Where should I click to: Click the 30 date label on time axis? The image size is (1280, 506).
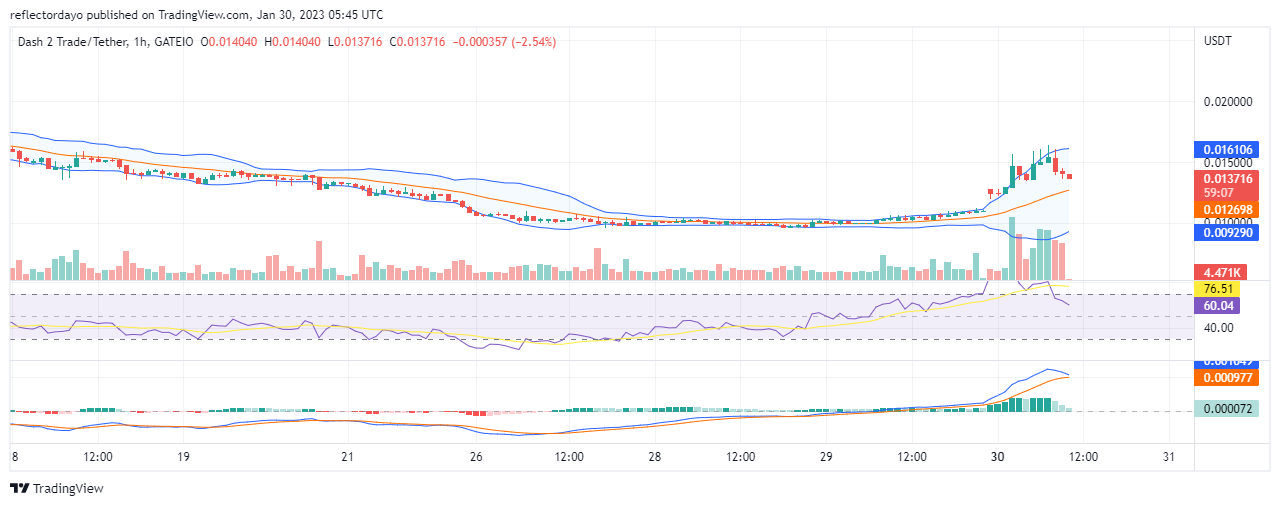click(997, 456)
